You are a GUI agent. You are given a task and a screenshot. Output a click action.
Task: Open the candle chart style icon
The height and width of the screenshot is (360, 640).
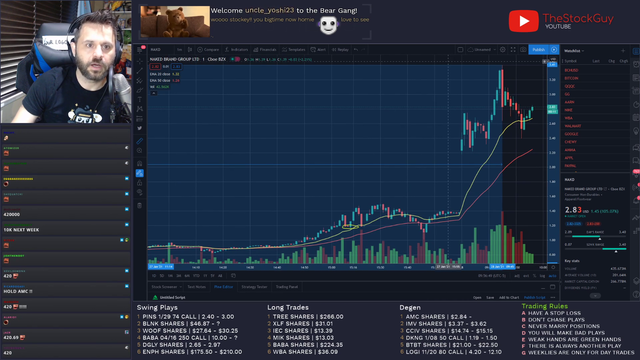click(190, 49)
